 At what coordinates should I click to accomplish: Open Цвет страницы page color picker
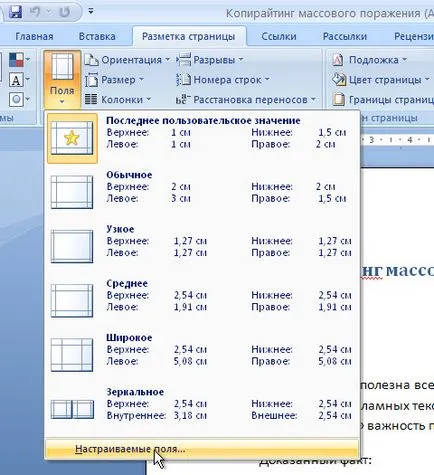tap(381, 80)
